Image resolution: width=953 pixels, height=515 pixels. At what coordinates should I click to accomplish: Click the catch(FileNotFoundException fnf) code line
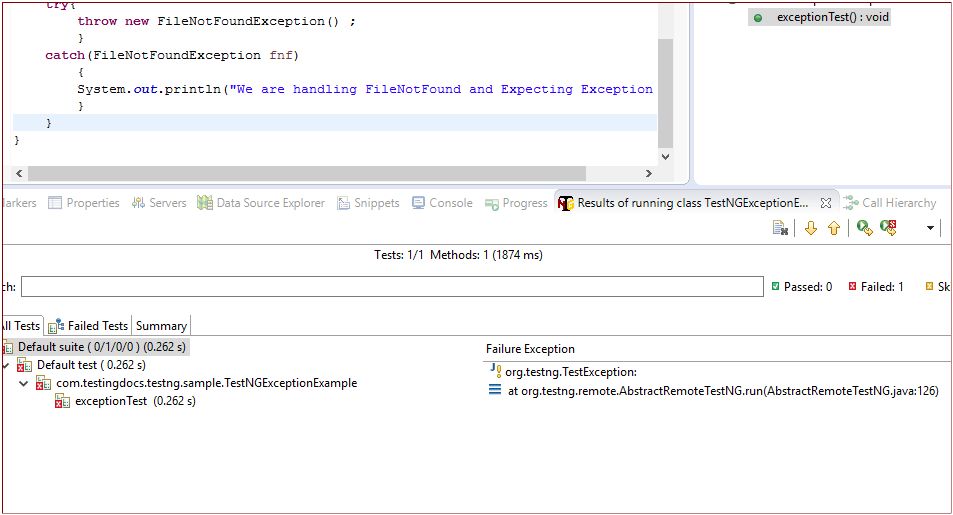172,55
